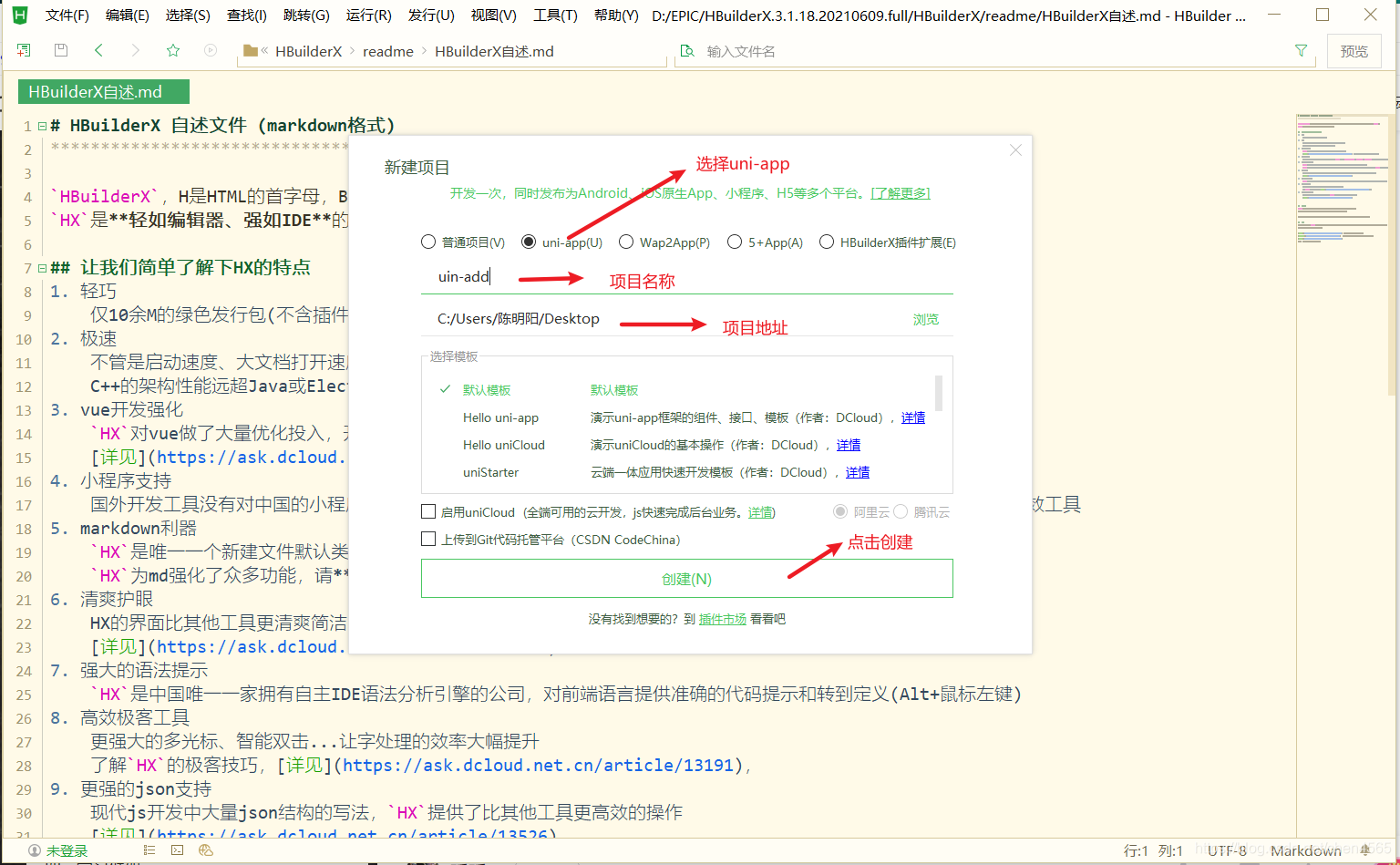Click the notification bell in status bar
Viewport: 1400px width, 865px height.
(x=1365, y=850)
